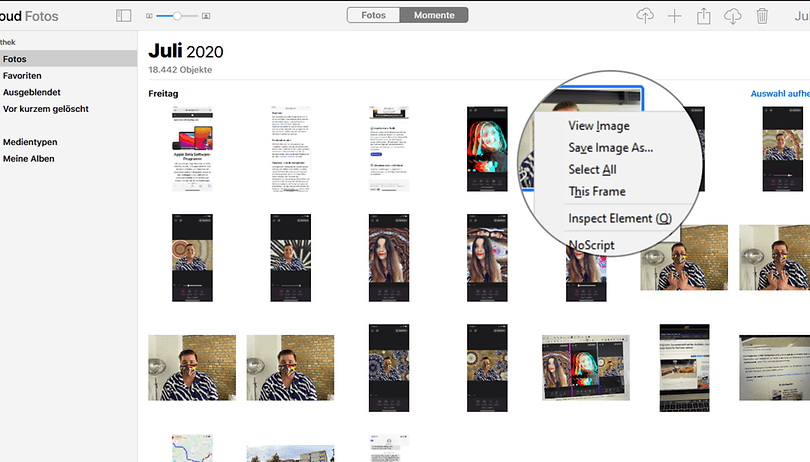
Task: Adjust the thumbnail size slider
Action: coord(178,16)
